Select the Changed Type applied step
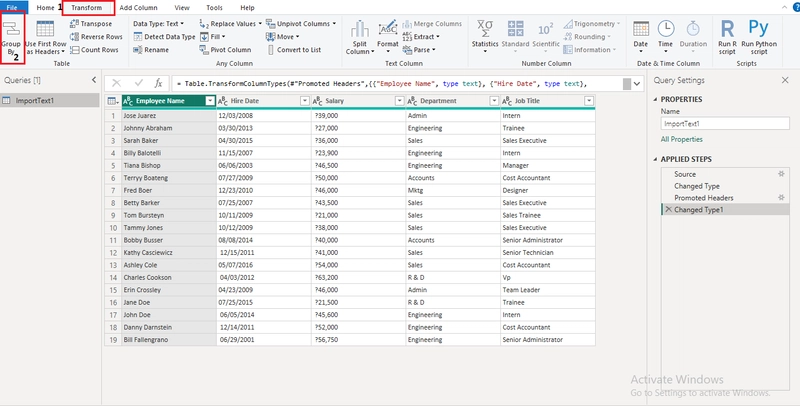 coord(725,186)
